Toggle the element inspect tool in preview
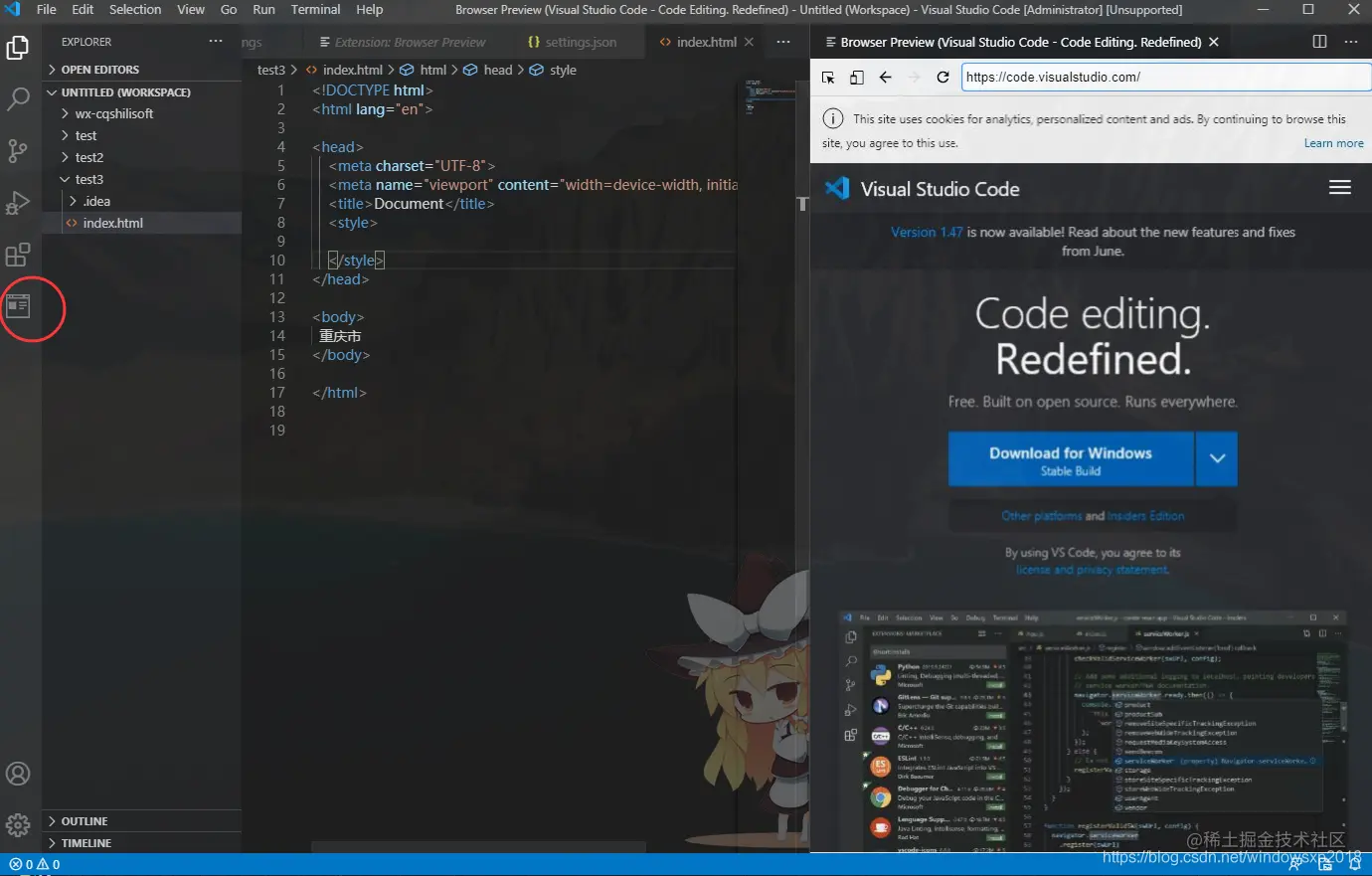The height and width of the screenshot is (876, 1372). pyautogui.click(x=828, y=77)
